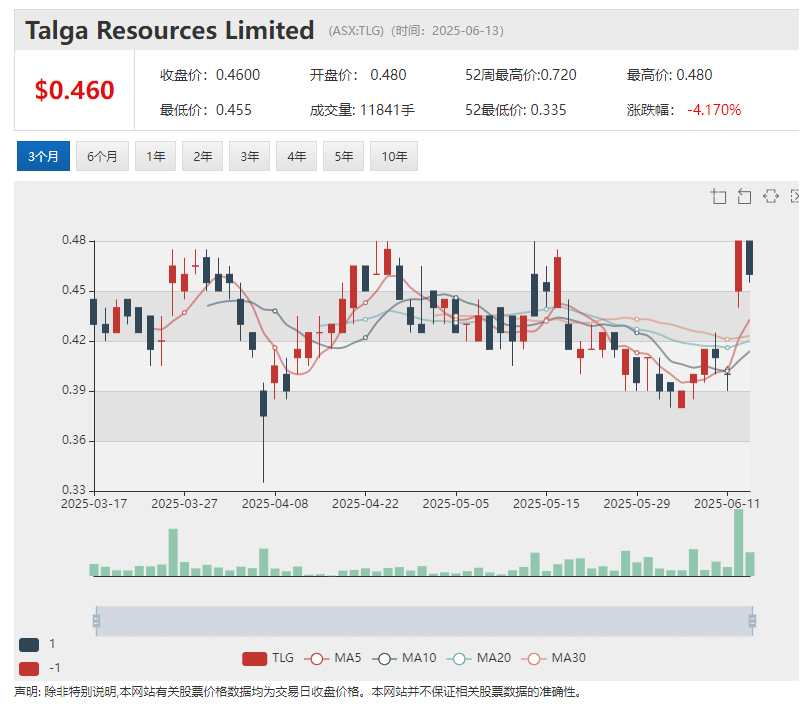Click the 2025-05-15 x-axis label
Screen dimensions: 812x713
[x=546, y=504]
